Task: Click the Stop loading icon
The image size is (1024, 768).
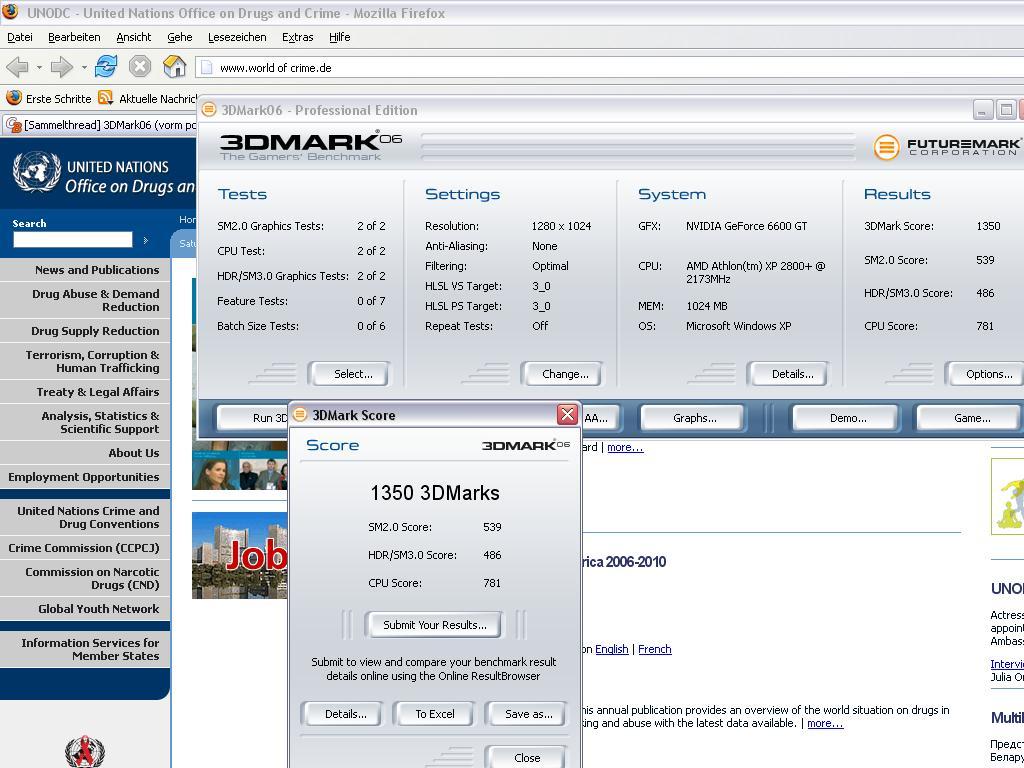Action: [140, 66]
